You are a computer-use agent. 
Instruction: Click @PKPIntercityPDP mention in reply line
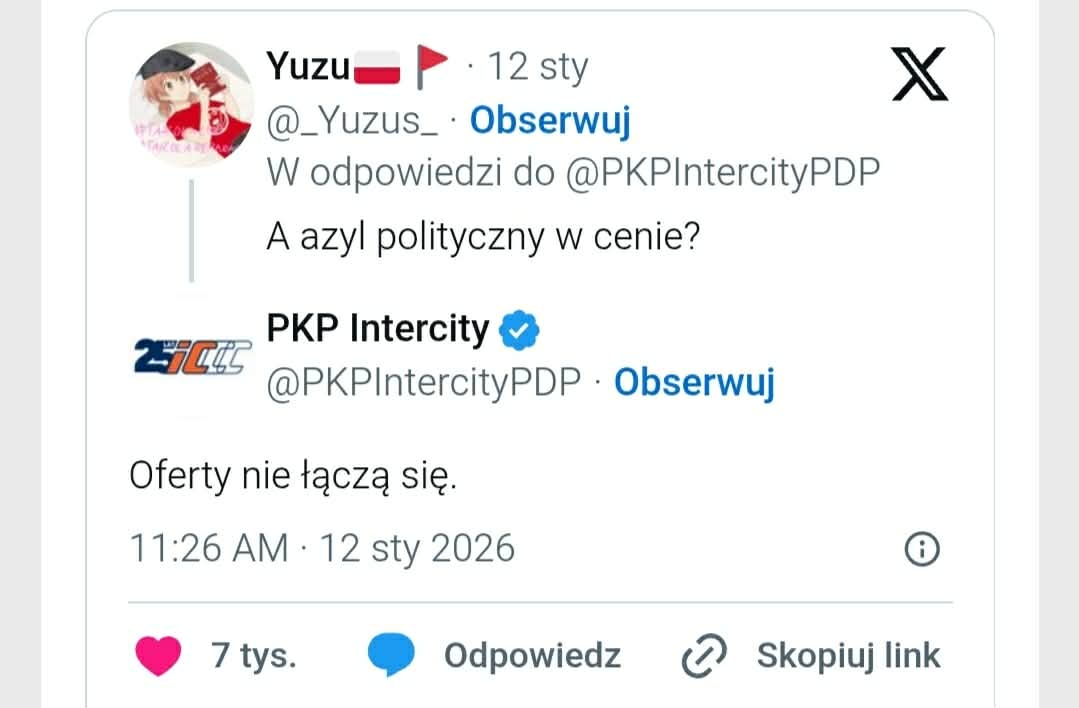coord(722,173)
